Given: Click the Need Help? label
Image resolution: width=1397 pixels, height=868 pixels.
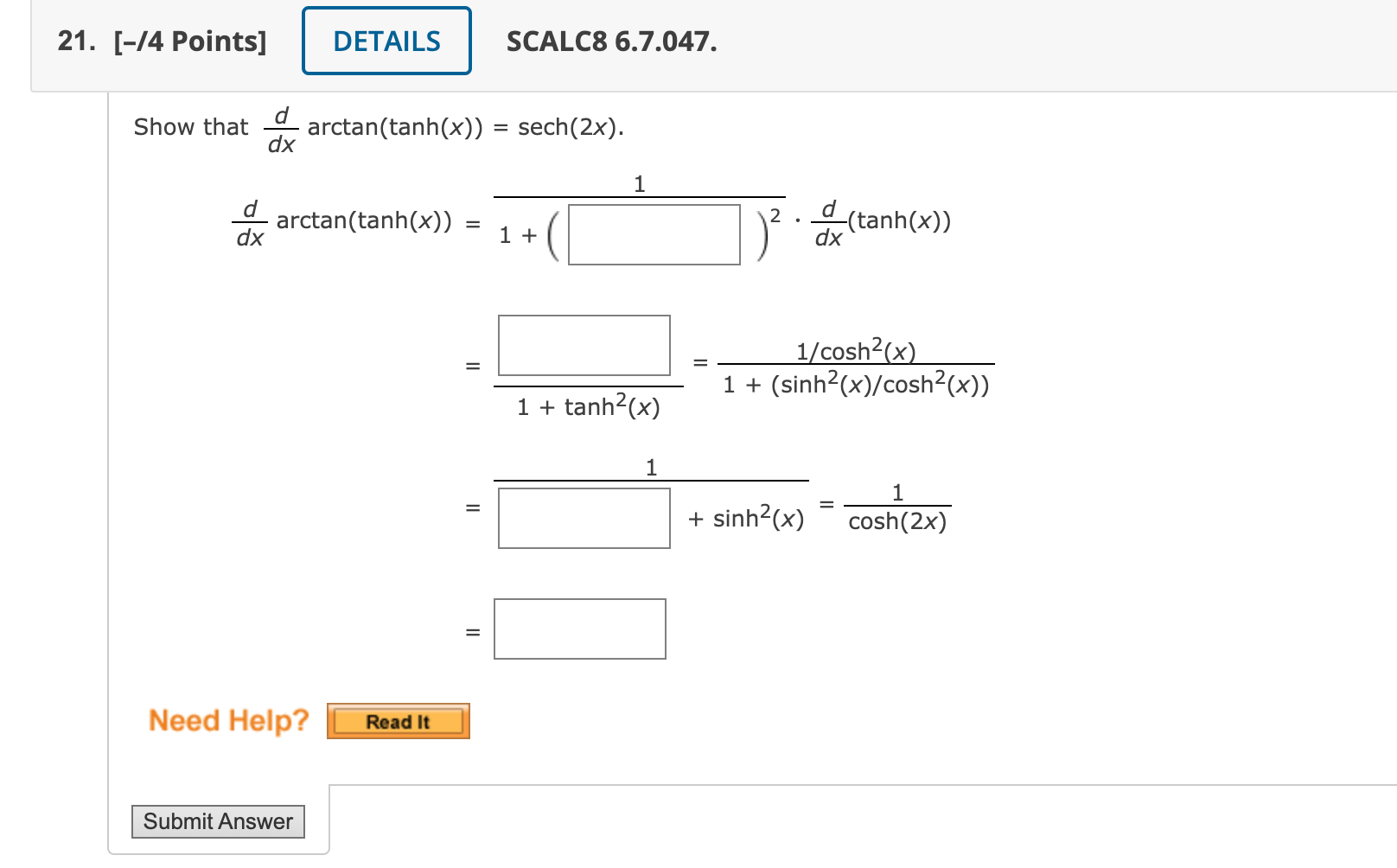Looking at the screenshot, I should [x=227, y=720].
